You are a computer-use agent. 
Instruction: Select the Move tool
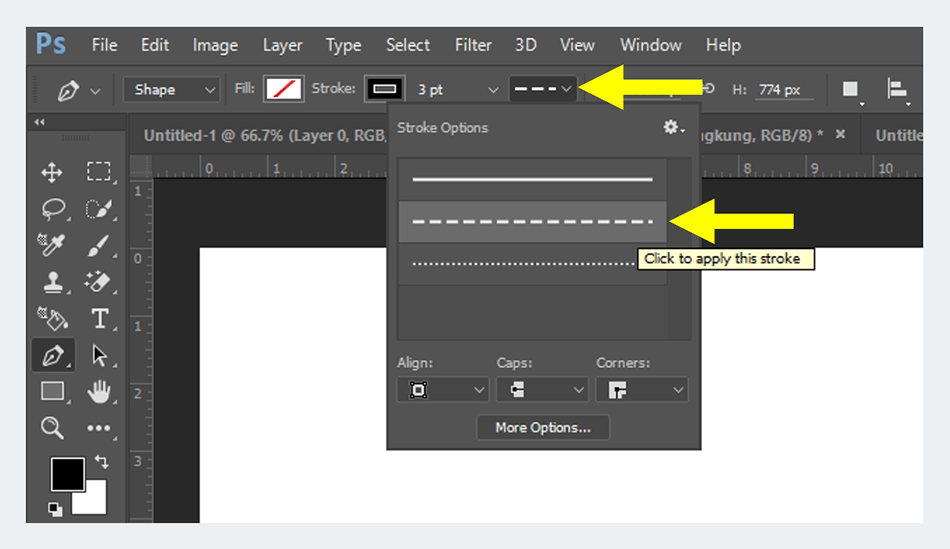click(x=52, y=172)
